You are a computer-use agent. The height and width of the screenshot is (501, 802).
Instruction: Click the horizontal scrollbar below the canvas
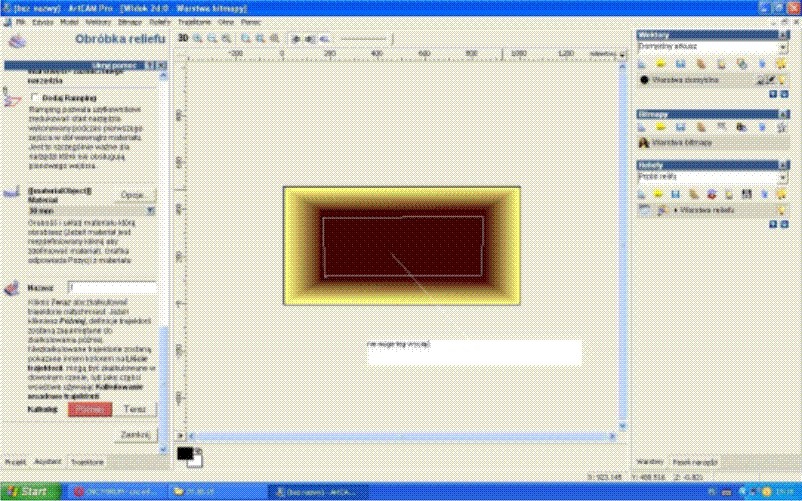[x=402, y=436]
